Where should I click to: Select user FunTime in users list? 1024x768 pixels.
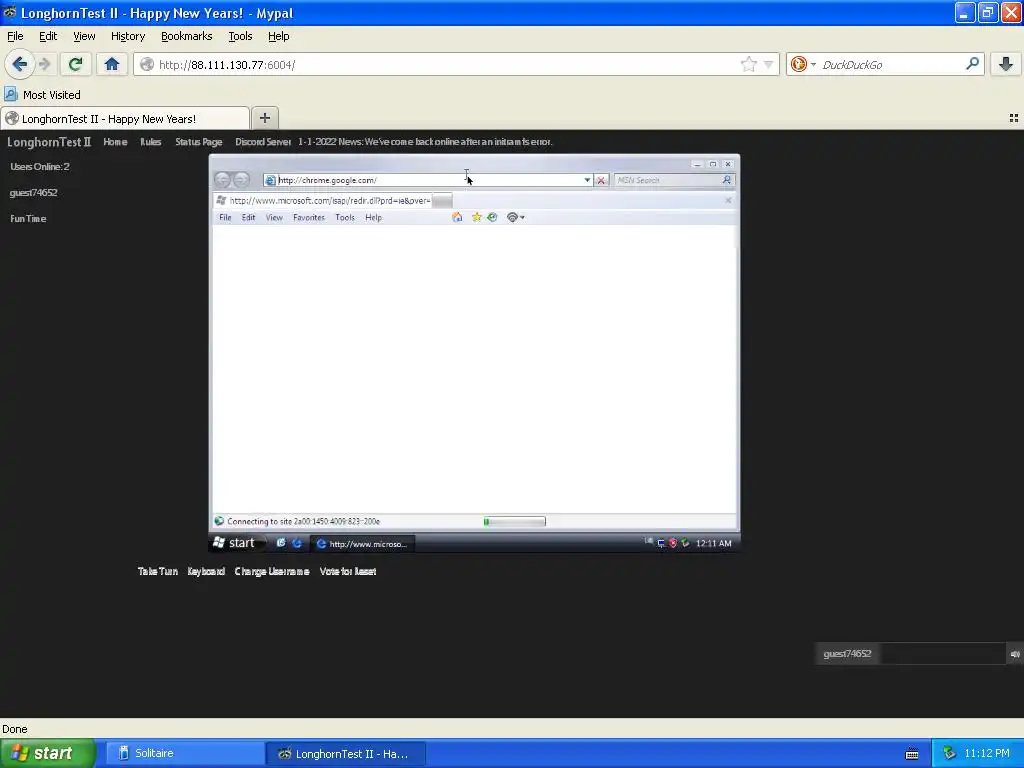point(28,219)
